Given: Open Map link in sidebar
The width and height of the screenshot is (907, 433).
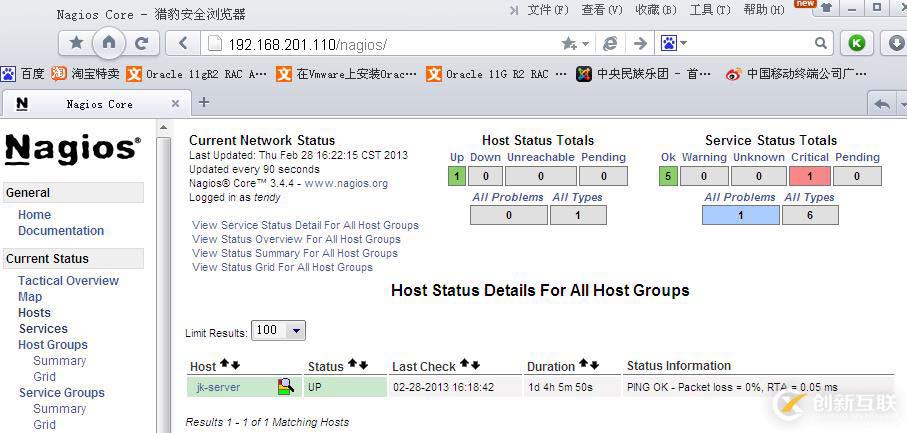Looking at the screenshot, I should pos(30,297).
